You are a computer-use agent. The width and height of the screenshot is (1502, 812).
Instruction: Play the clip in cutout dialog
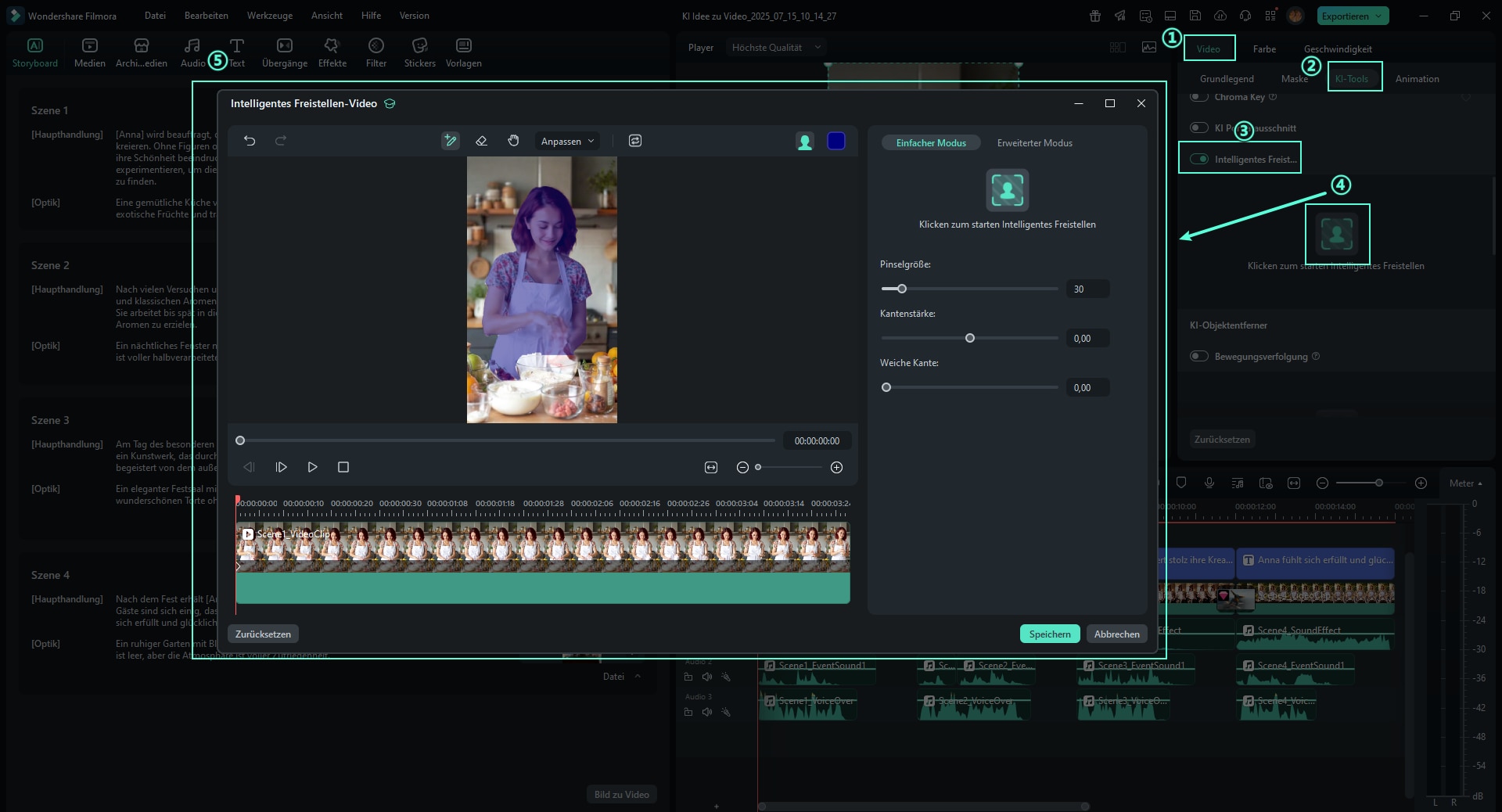tap(312, 467)
